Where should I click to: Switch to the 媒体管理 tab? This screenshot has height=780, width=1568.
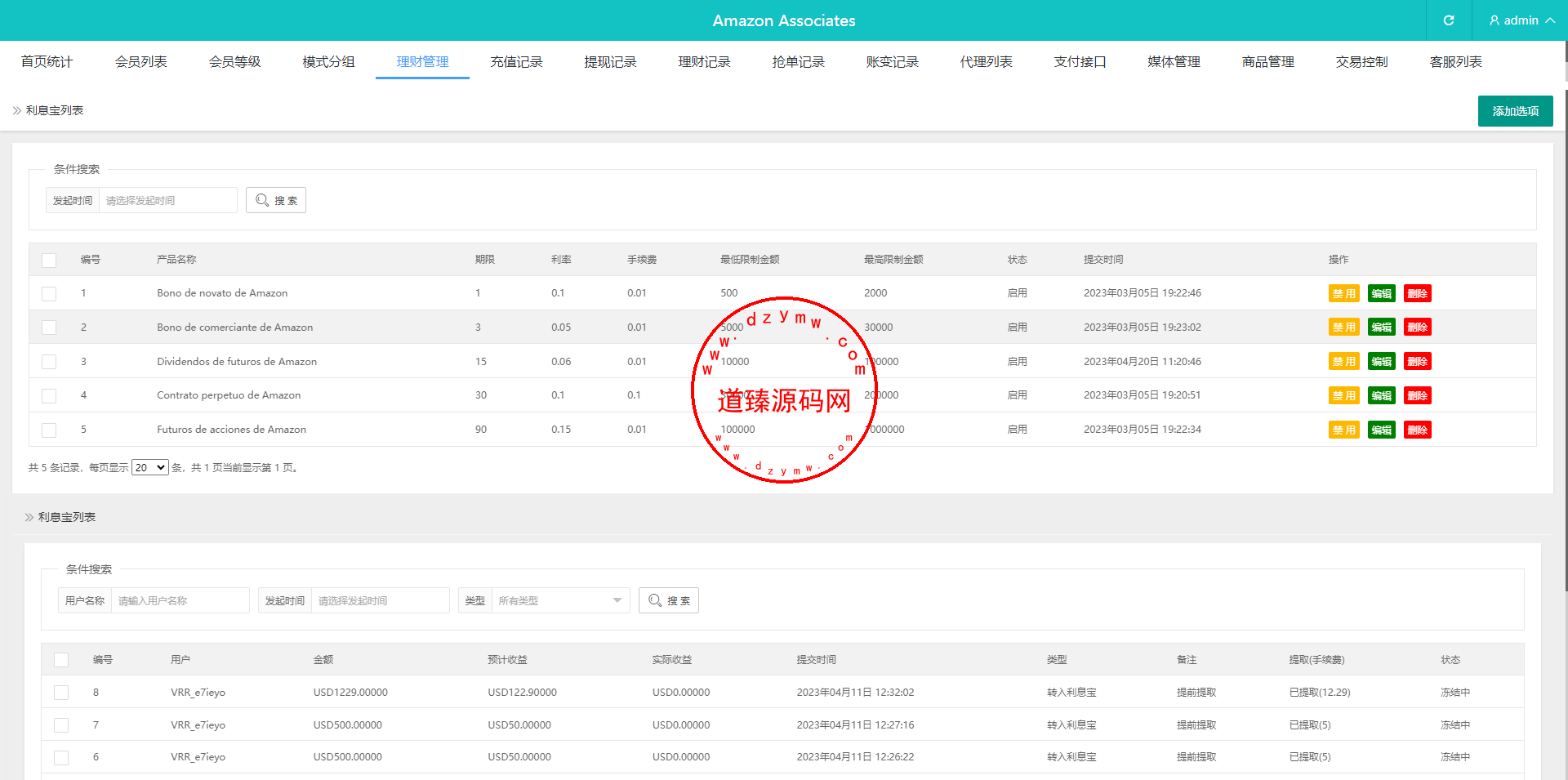1174,62
